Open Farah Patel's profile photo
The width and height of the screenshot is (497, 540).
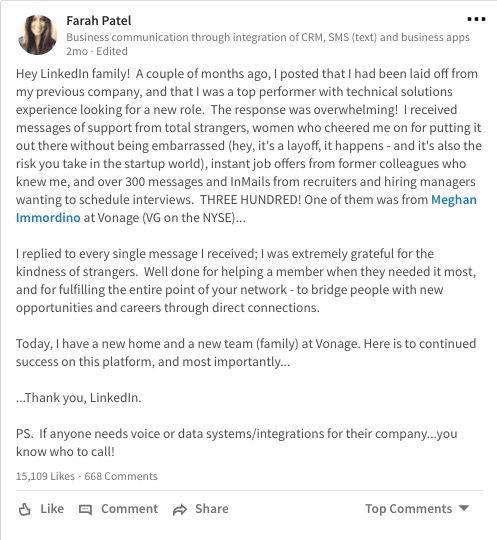37,35
